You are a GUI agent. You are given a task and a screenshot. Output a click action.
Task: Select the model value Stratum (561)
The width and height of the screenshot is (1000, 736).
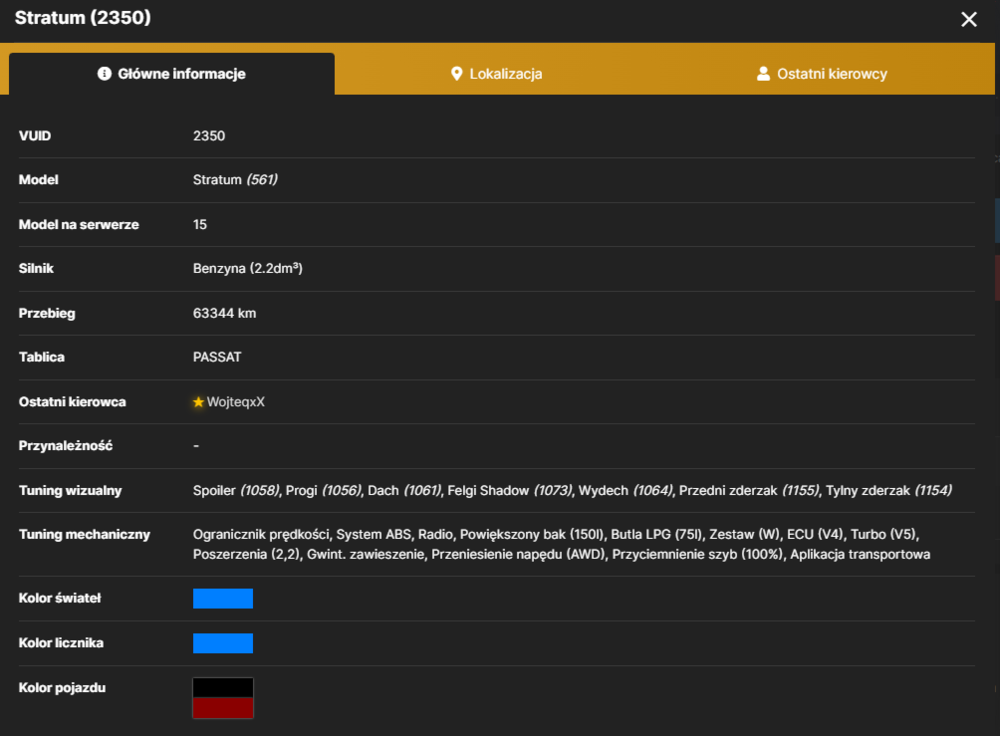pyautogui.click(x=235, y=180)
